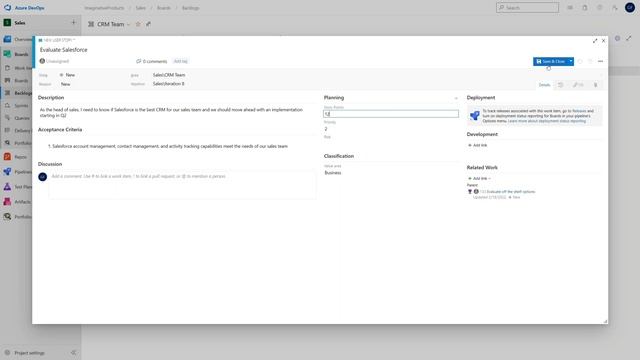This screenshot has width=640, height=360.
Task: Collapse the Planning section
Action: (x=456, y=98)
